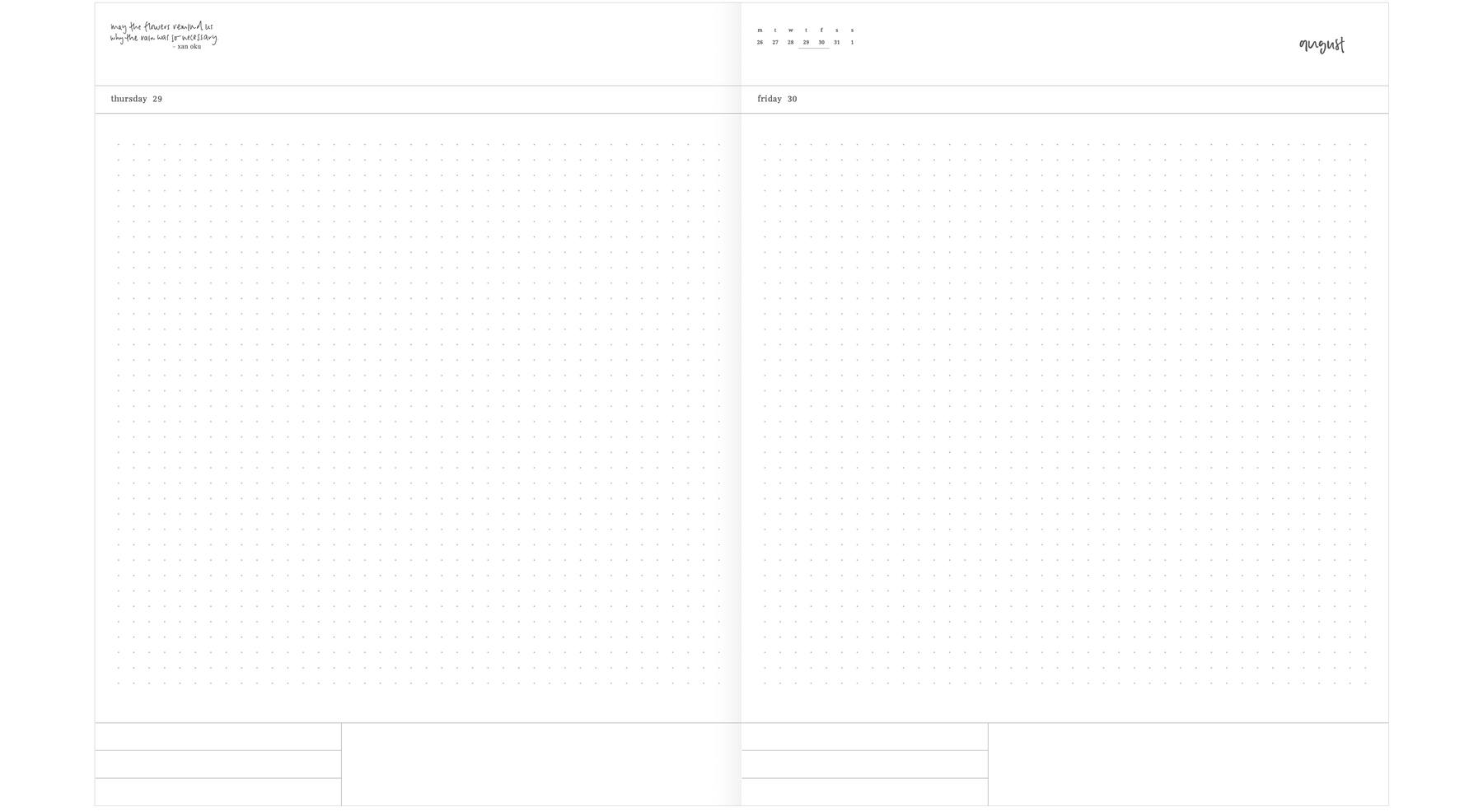Click the xan oku quote attribution
The width and height of the screenshot is (1483, 812).
point(187,47)
